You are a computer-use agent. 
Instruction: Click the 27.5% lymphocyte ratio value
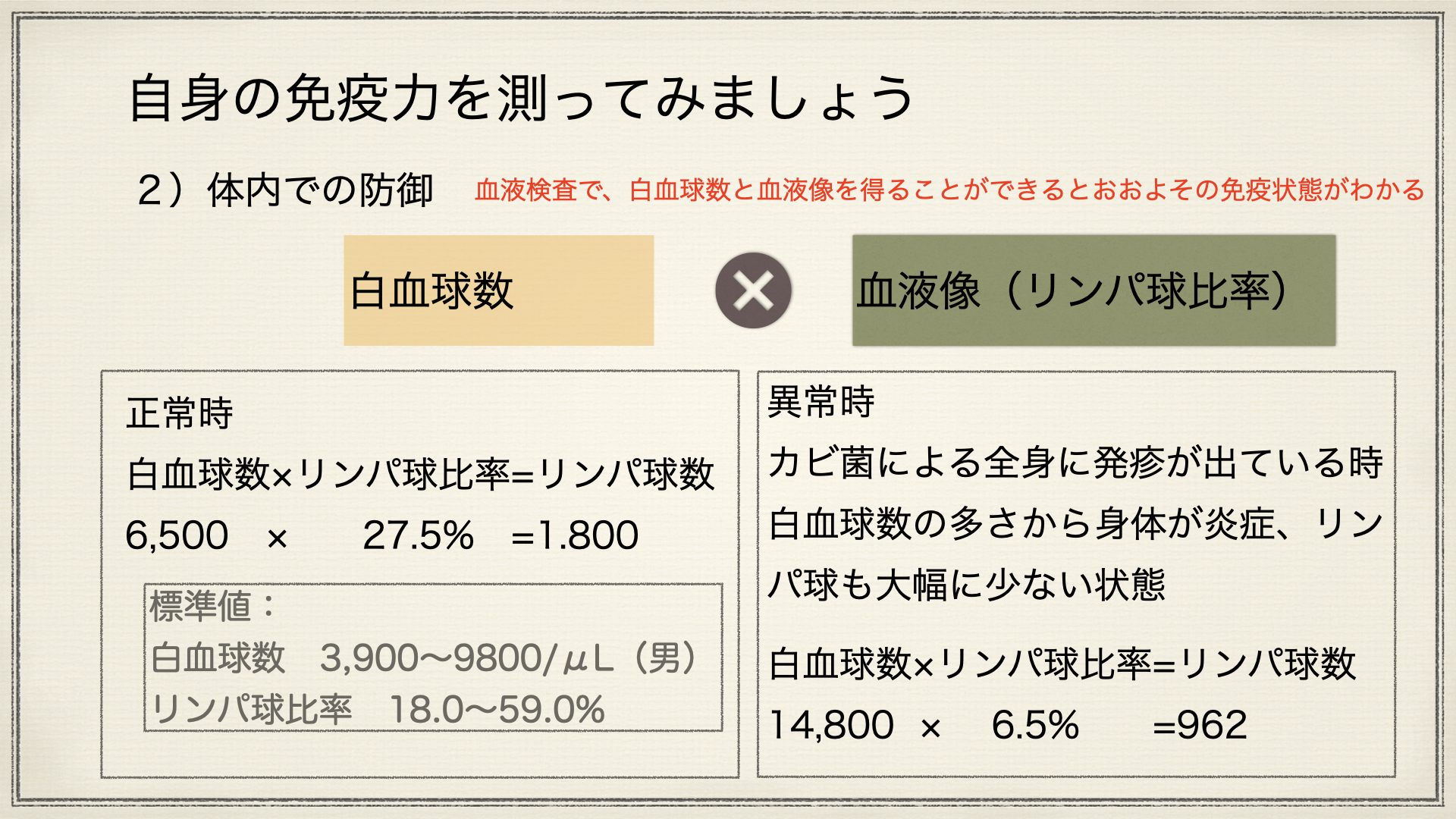419,535
